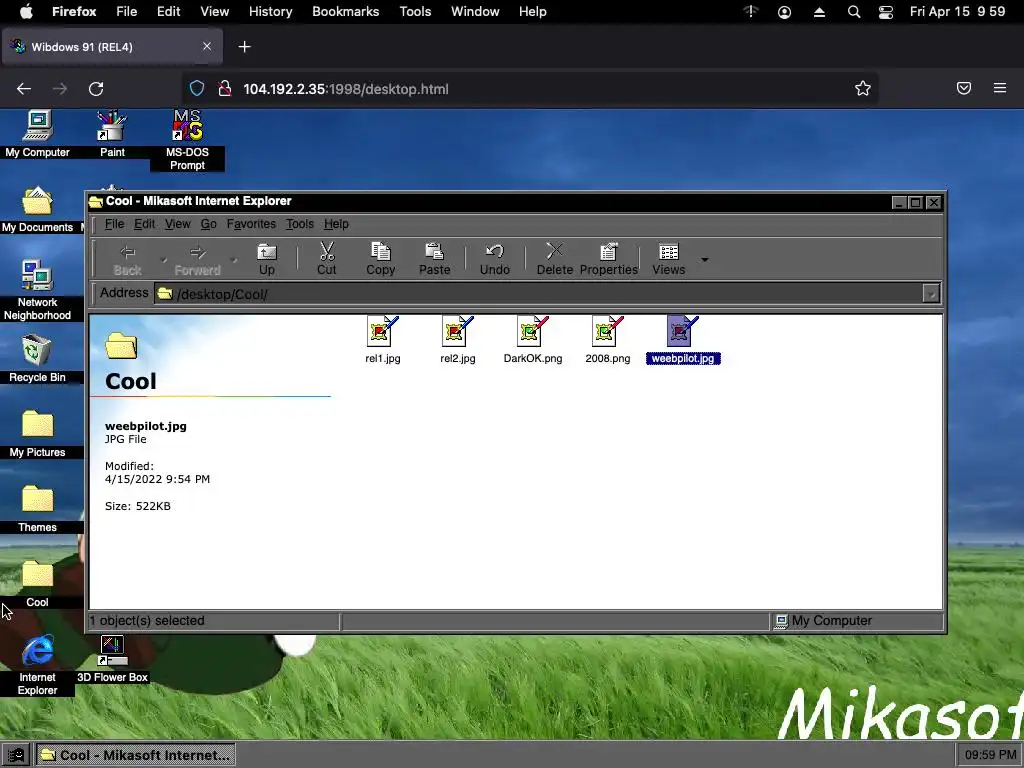Open a new Firefox tab
The height and width of the screenshot is (768, 1024).
click(244, 47)
